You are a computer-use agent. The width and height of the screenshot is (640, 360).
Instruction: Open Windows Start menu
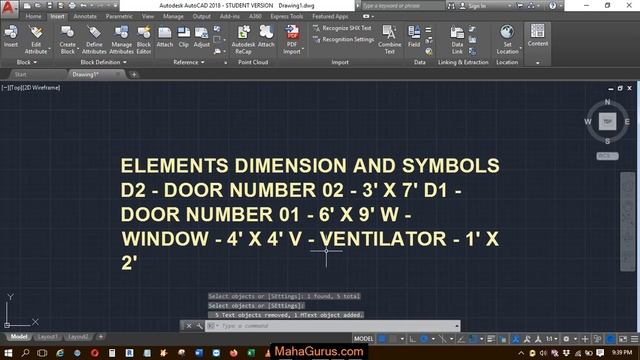[8, 353]
